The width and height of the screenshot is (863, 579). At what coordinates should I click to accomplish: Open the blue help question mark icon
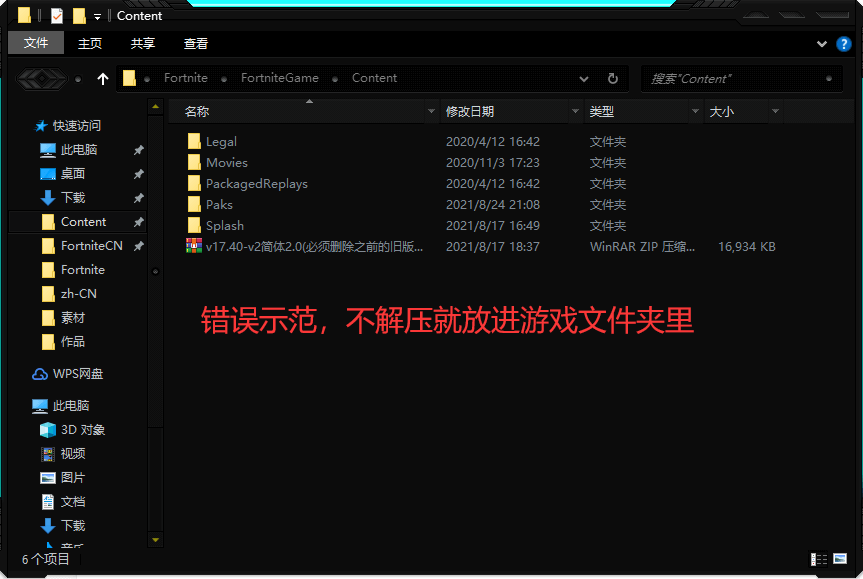pos(843,44)
